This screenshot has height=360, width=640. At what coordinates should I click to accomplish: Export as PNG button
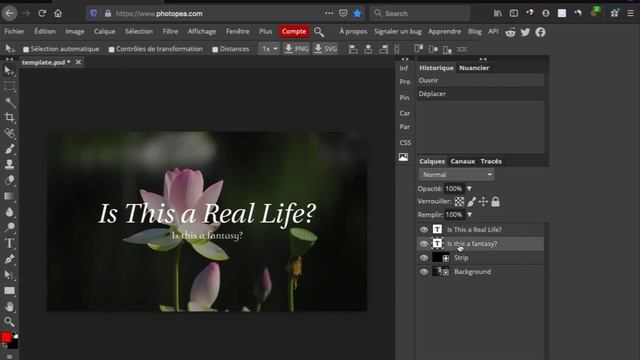coord(297,49)
